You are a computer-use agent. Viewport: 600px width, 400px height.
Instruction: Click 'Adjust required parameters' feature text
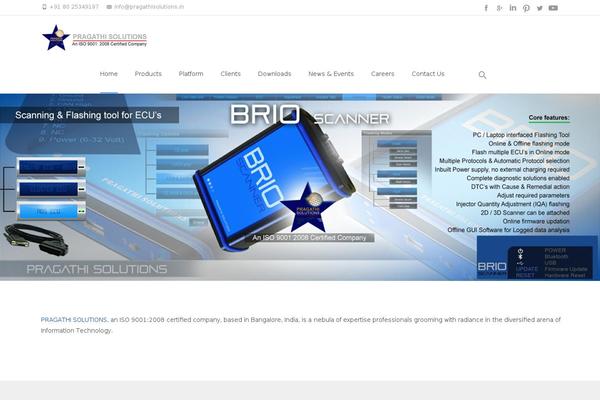tap(533, 195)
